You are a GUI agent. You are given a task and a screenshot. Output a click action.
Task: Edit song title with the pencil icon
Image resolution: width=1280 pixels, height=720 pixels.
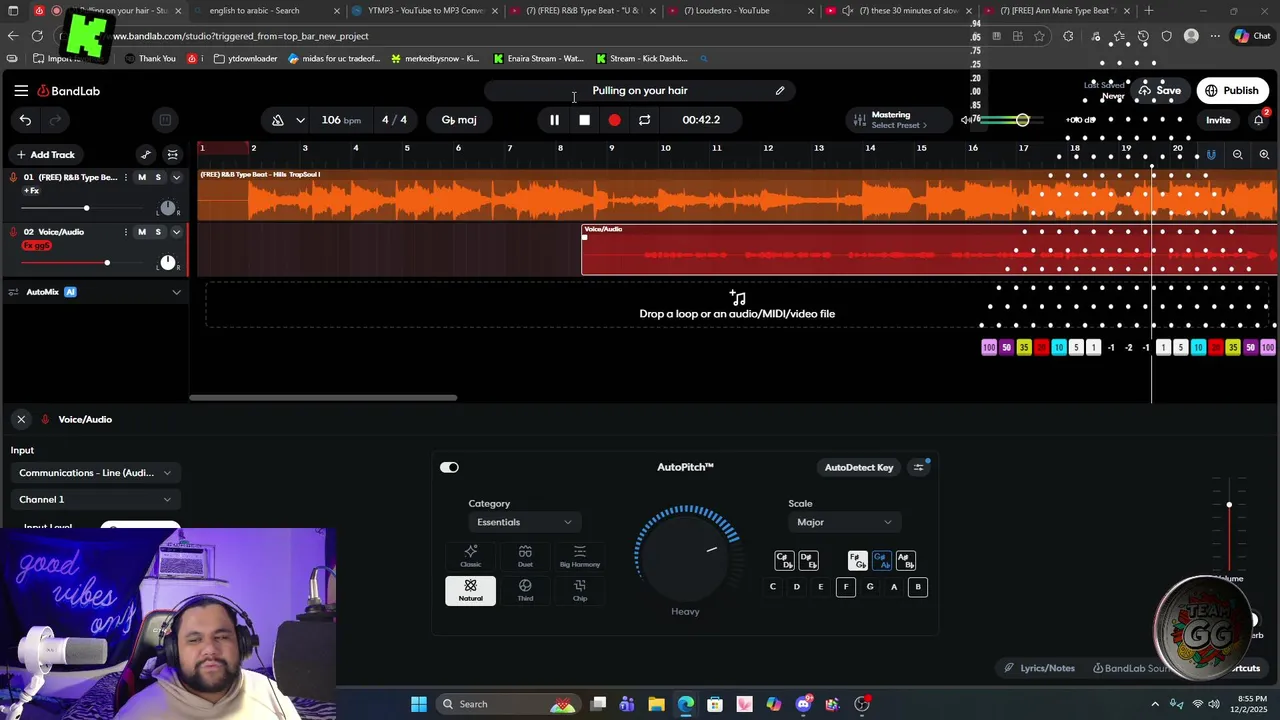coord(780,91)
